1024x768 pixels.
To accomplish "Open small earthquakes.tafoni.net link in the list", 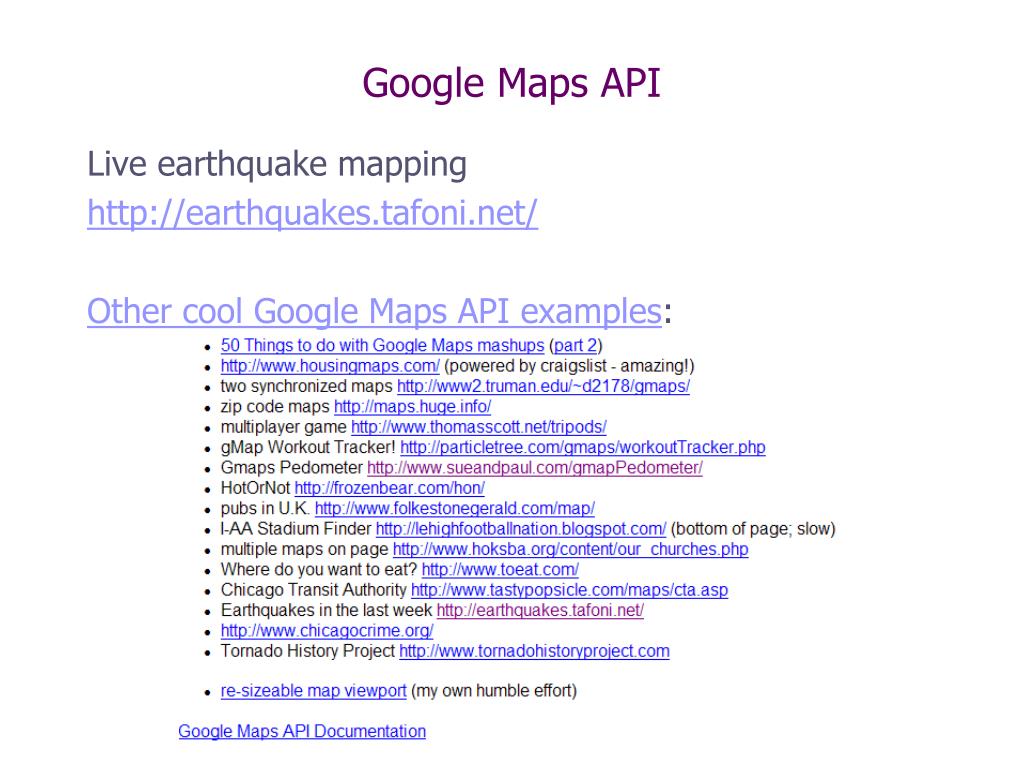I will pos(540,610).
